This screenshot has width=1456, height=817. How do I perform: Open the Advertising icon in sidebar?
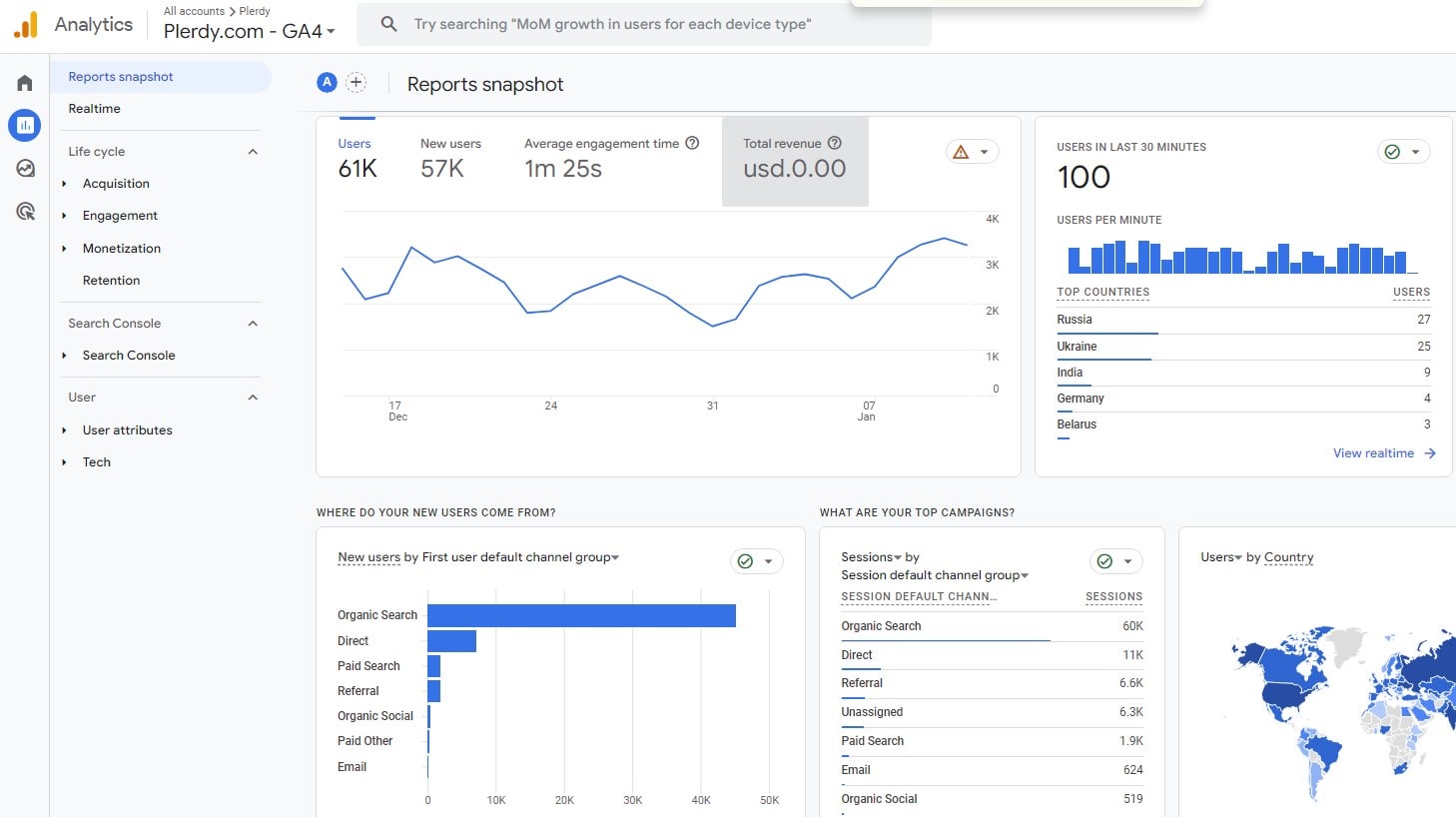click(x=25, y=211)
